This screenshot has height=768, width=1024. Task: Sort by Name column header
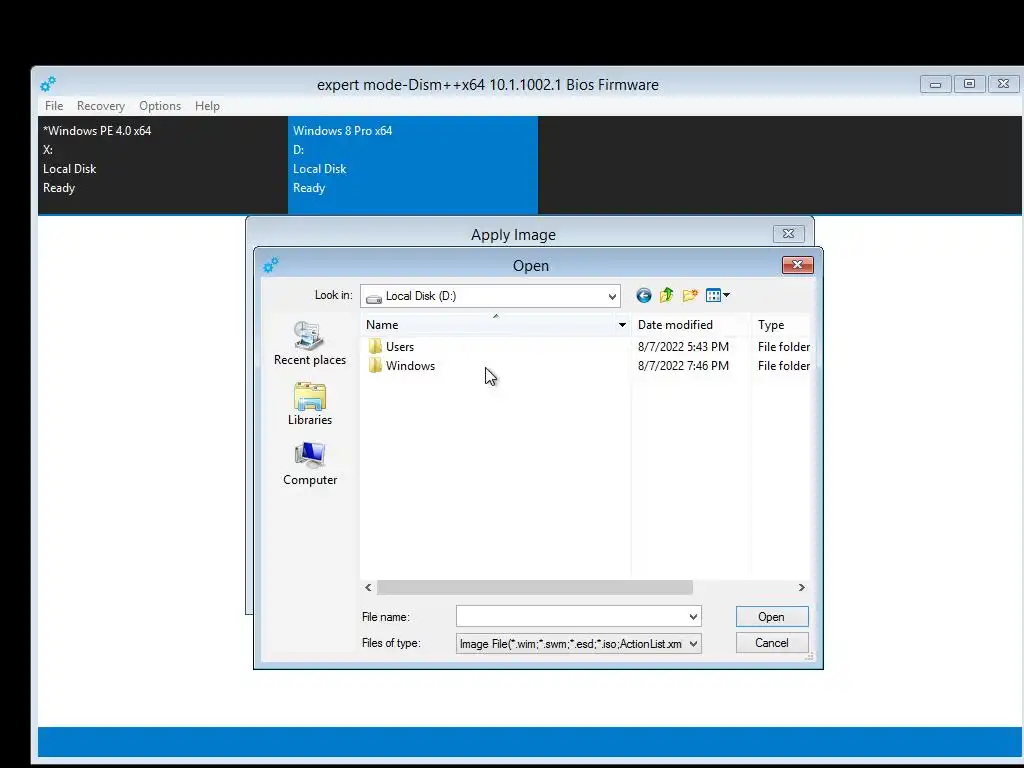488,325
